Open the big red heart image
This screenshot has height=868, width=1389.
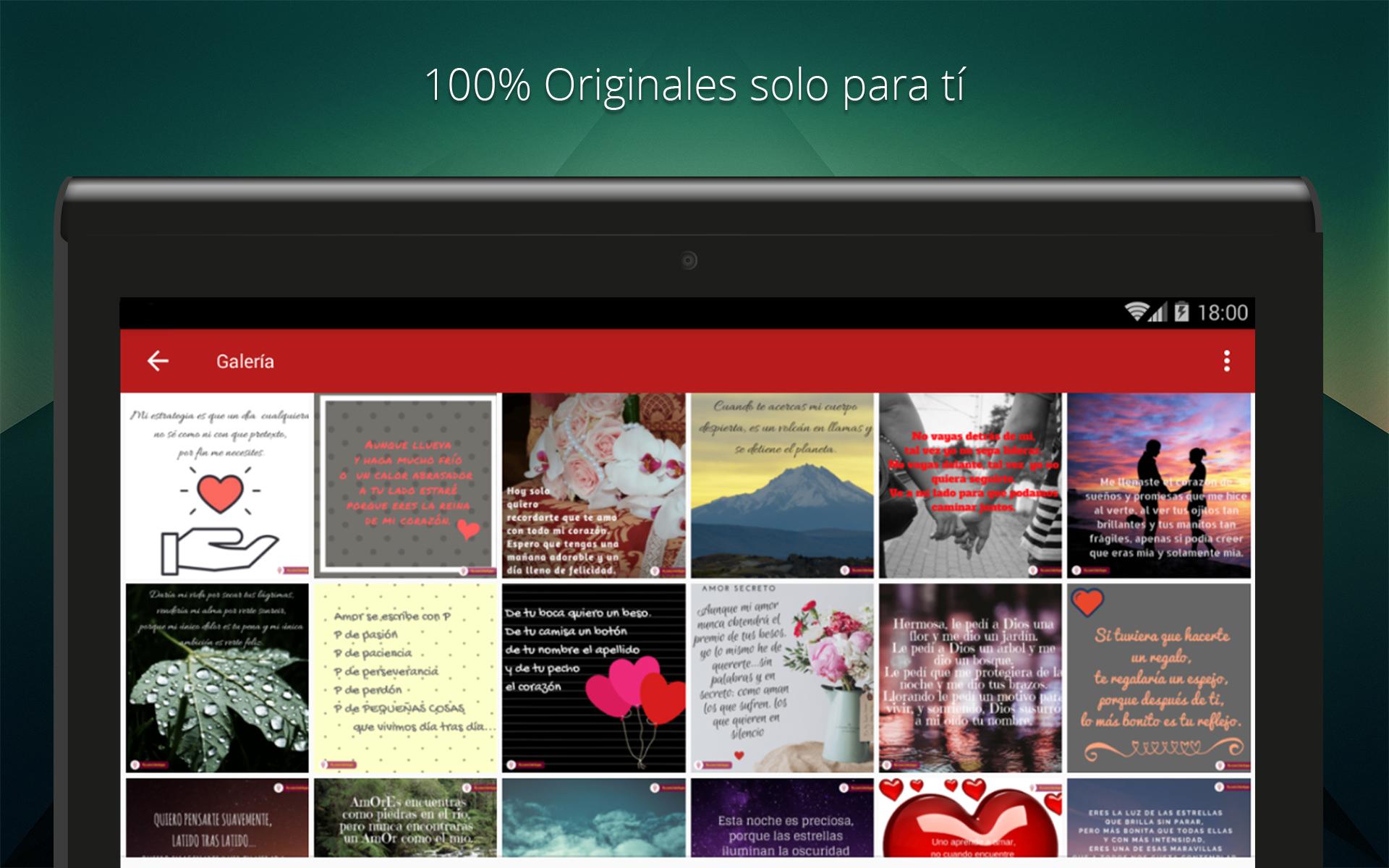[x=970, y=818]
